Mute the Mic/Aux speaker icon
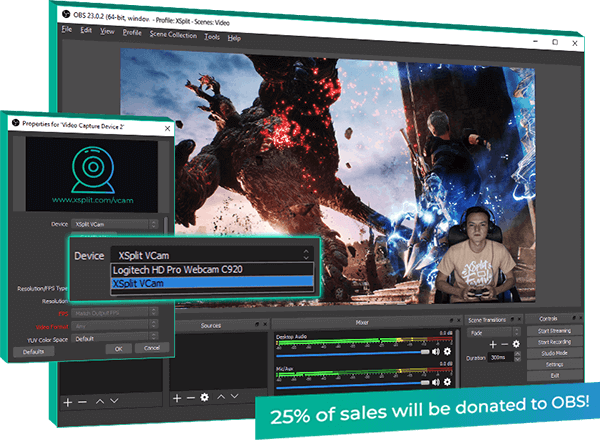The image size is (600, 440). point(436,382)
